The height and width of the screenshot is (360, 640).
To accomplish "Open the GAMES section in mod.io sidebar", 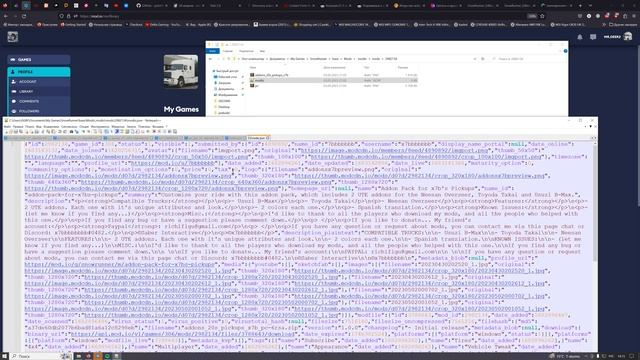I will 39,60.
